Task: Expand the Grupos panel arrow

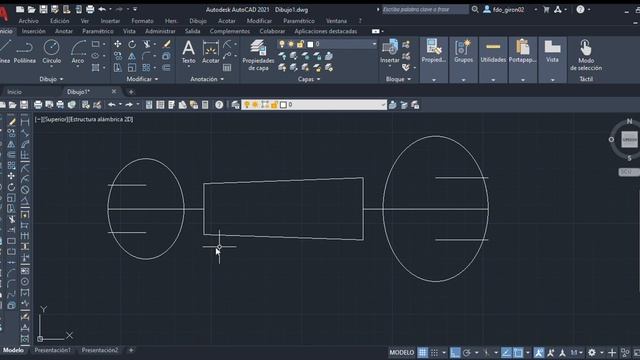Action: click(x=463, y=80)
